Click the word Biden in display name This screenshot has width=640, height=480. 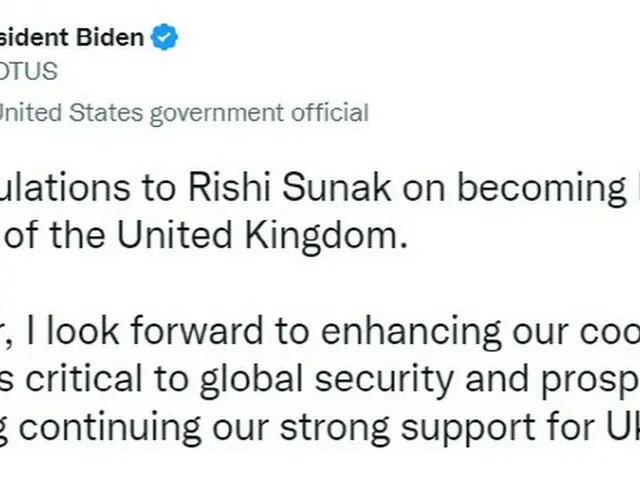(110, 37)
